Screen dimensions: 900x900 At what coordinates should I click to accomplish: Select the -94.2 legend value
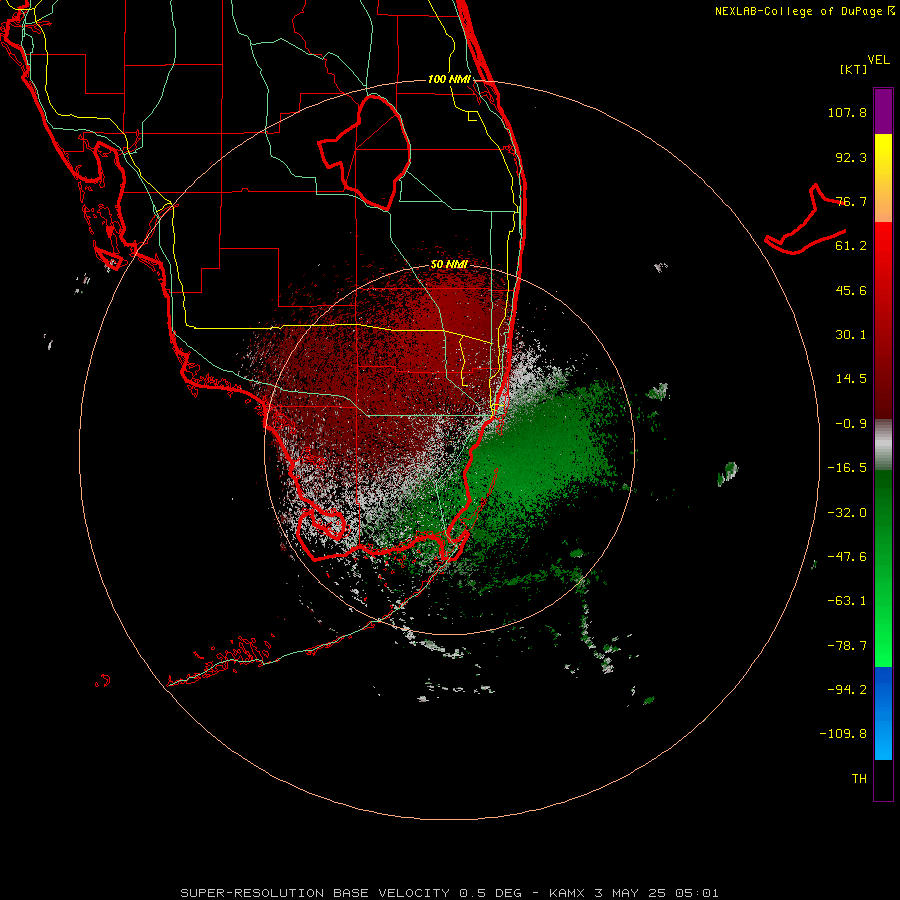(847, 689)
